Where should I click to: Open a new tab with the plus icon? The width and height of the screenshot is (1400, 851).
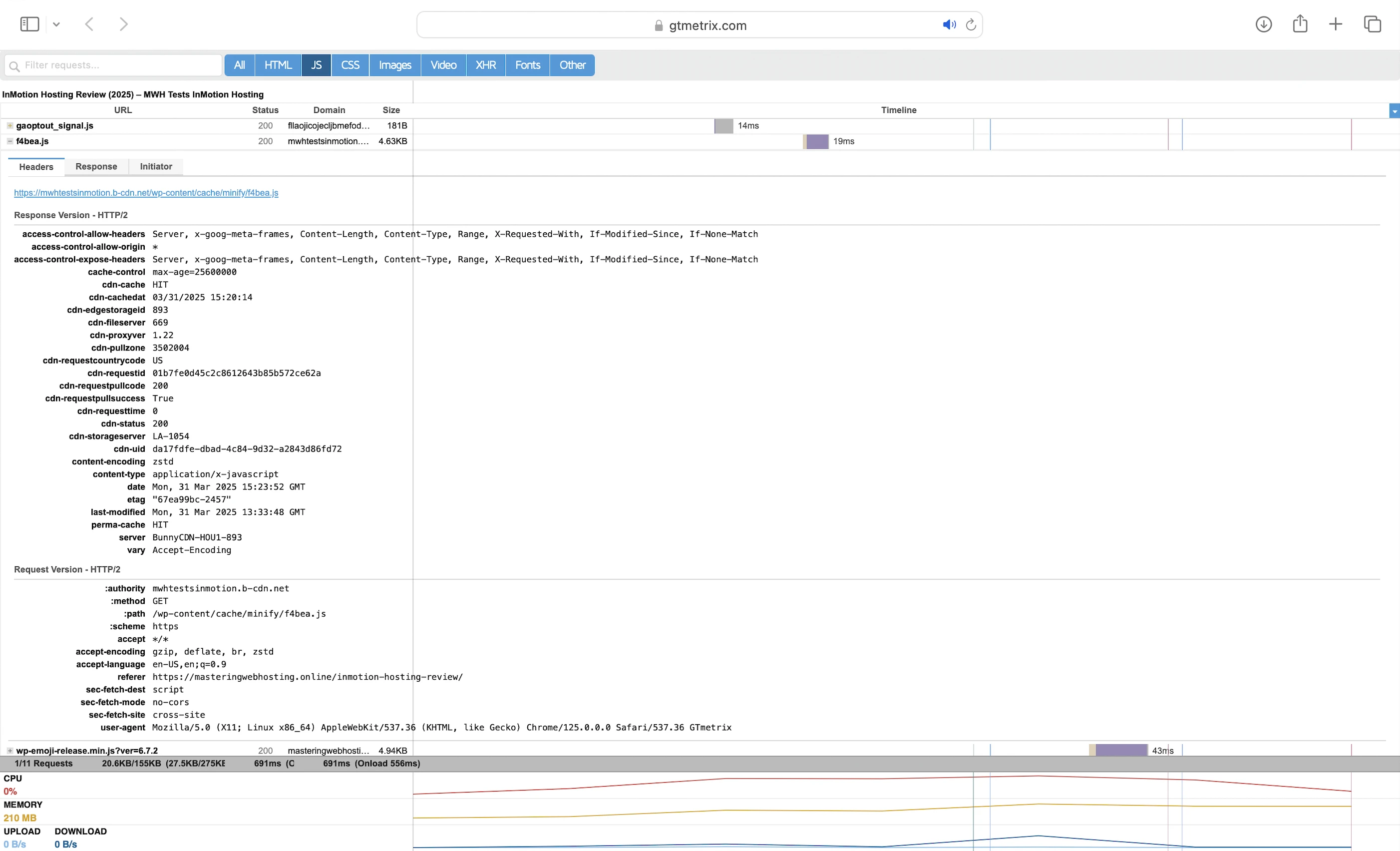(x=1336, y=24)
